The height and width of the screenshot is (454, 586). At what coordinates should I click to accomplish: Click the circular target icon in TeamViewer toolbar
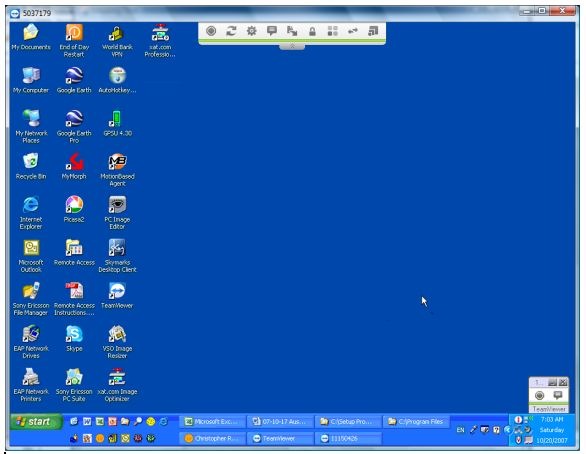coord(211,31)
